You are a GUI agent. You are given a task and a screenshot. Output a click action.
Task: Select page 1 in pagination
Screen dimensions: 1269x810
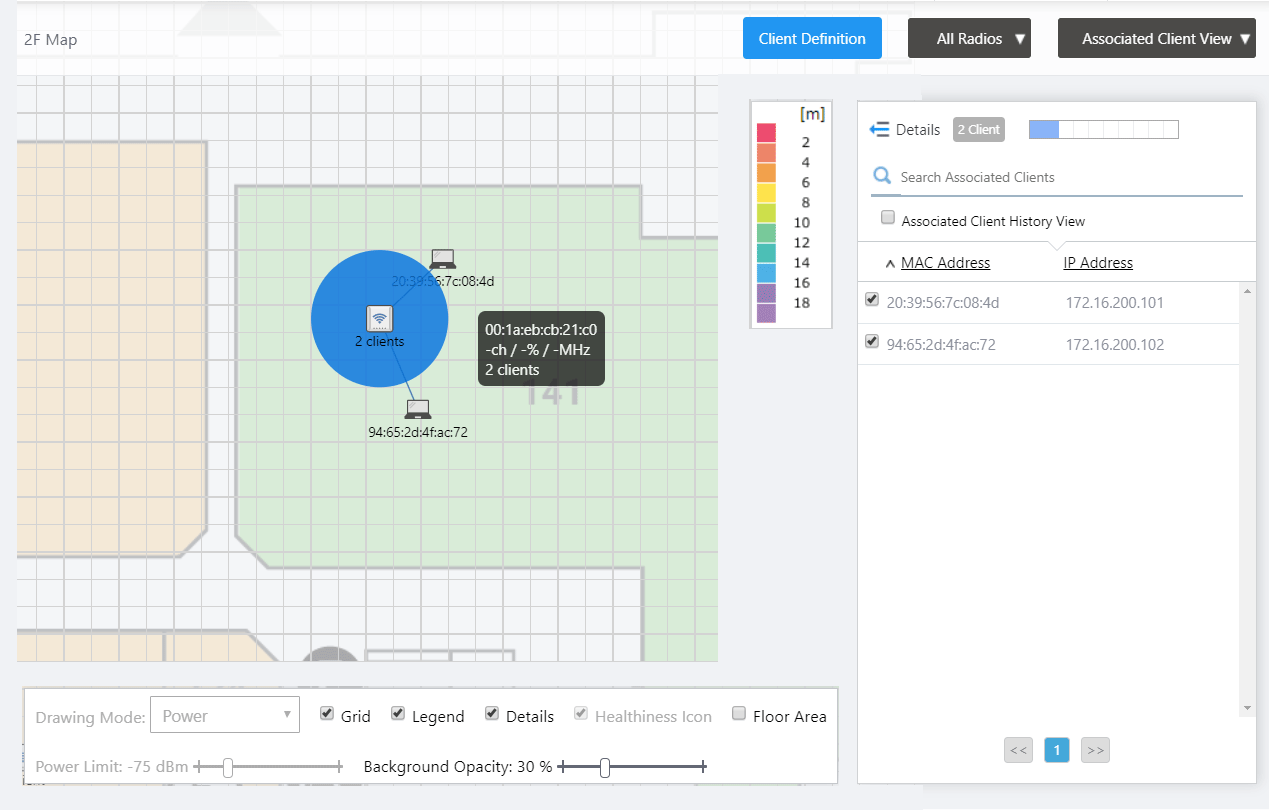[x=1057, y=750]
